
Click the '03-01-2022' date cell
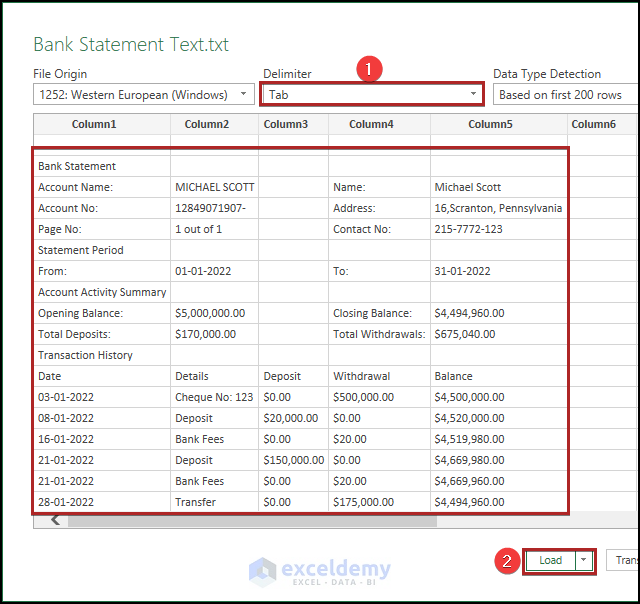pyautogui.click(x=102, y=397)
